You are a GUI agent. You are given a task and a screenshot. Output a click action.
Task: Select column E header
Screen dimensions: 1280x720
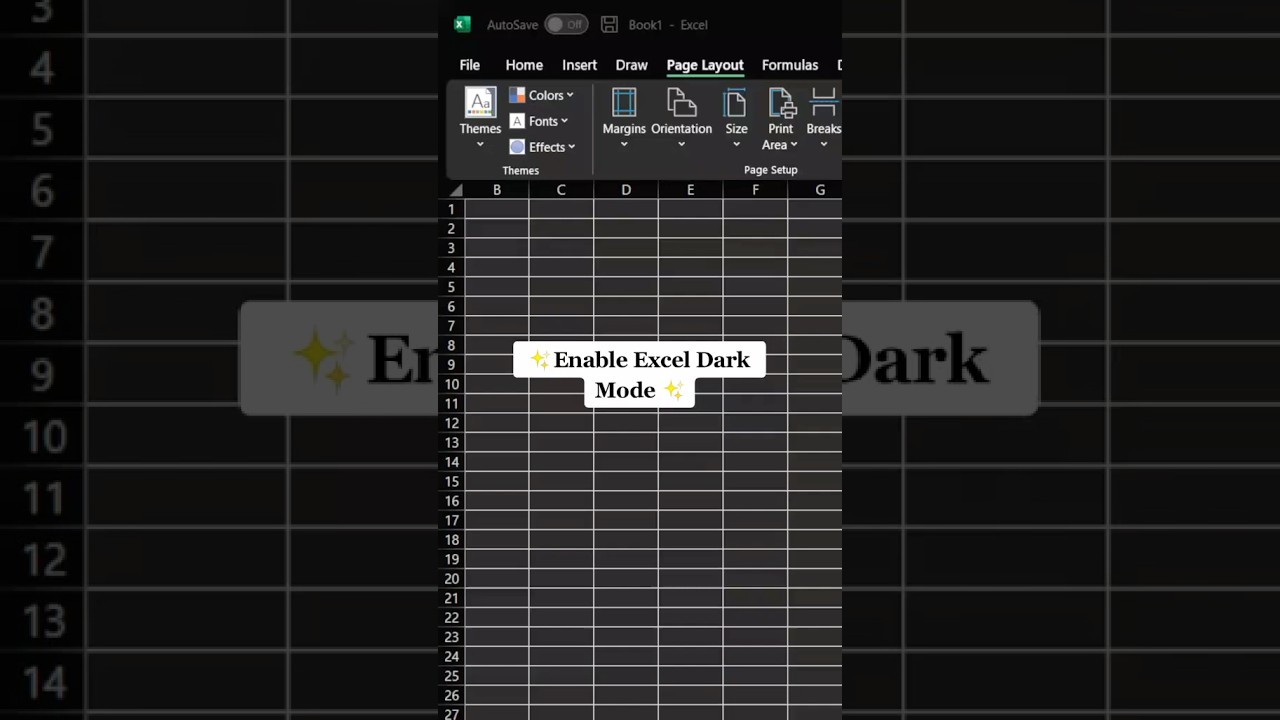(690, 190)
